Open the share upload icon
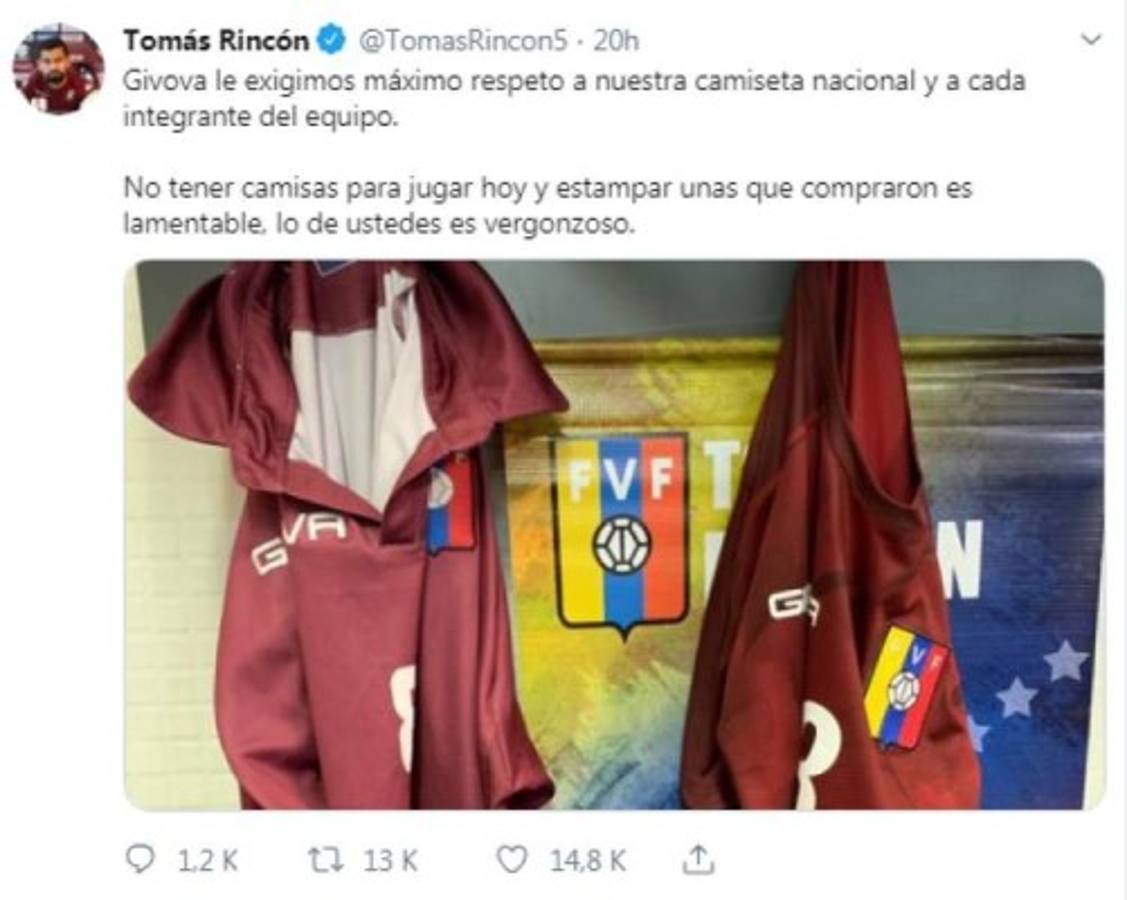 click(697, 859)
